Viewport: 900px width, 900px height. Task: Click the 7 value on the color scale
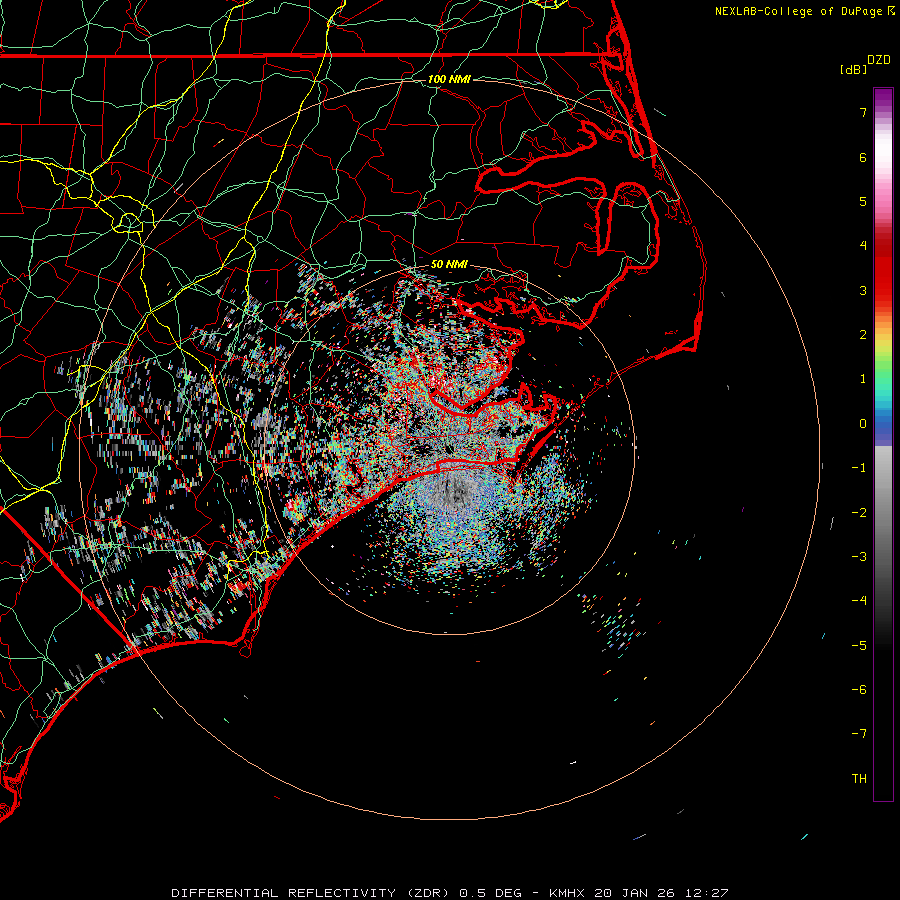(x=863, y=112)
